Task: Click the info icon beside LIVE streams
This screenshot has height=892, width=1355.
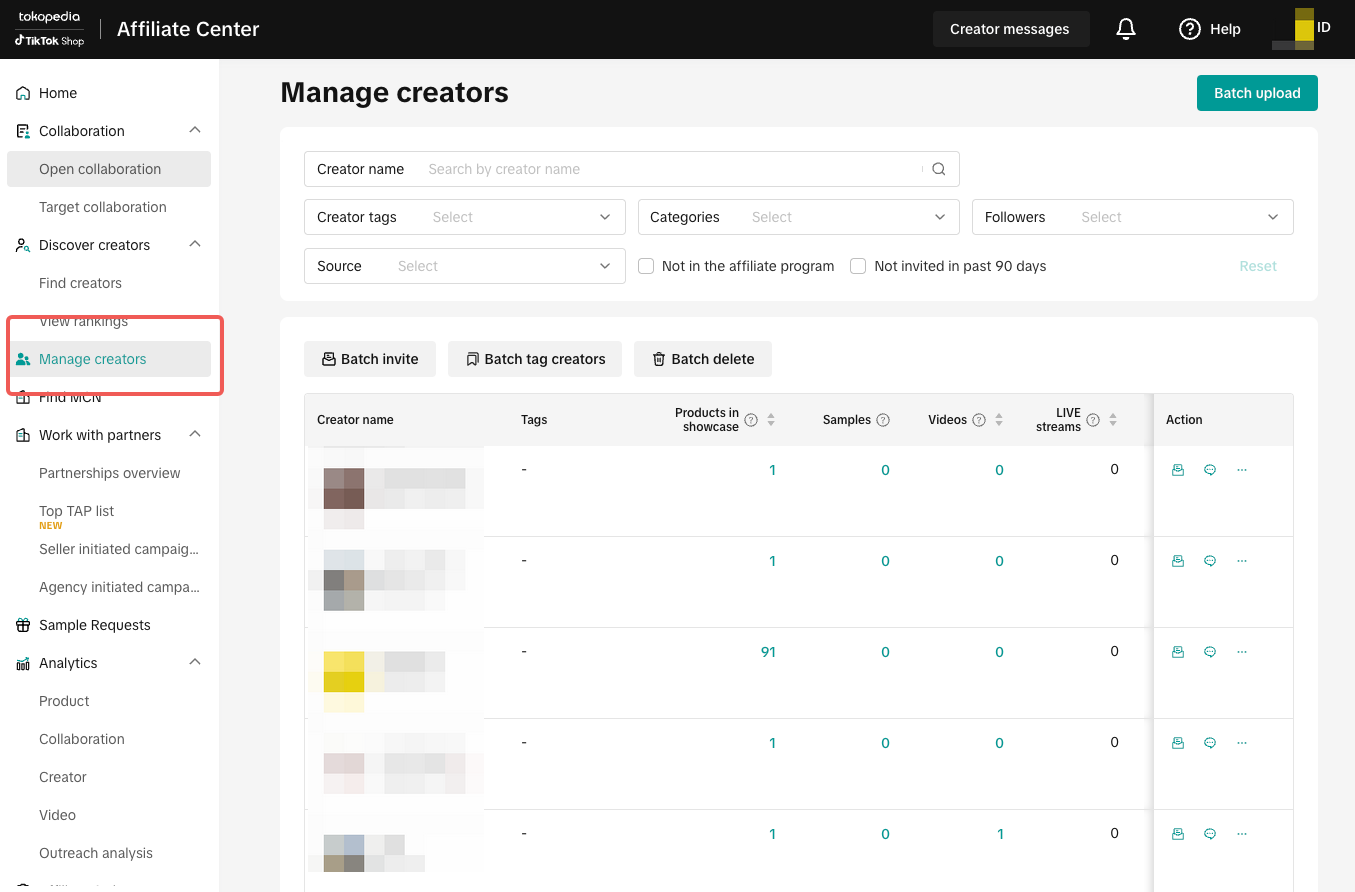Action: click(x=1093, y=420)
